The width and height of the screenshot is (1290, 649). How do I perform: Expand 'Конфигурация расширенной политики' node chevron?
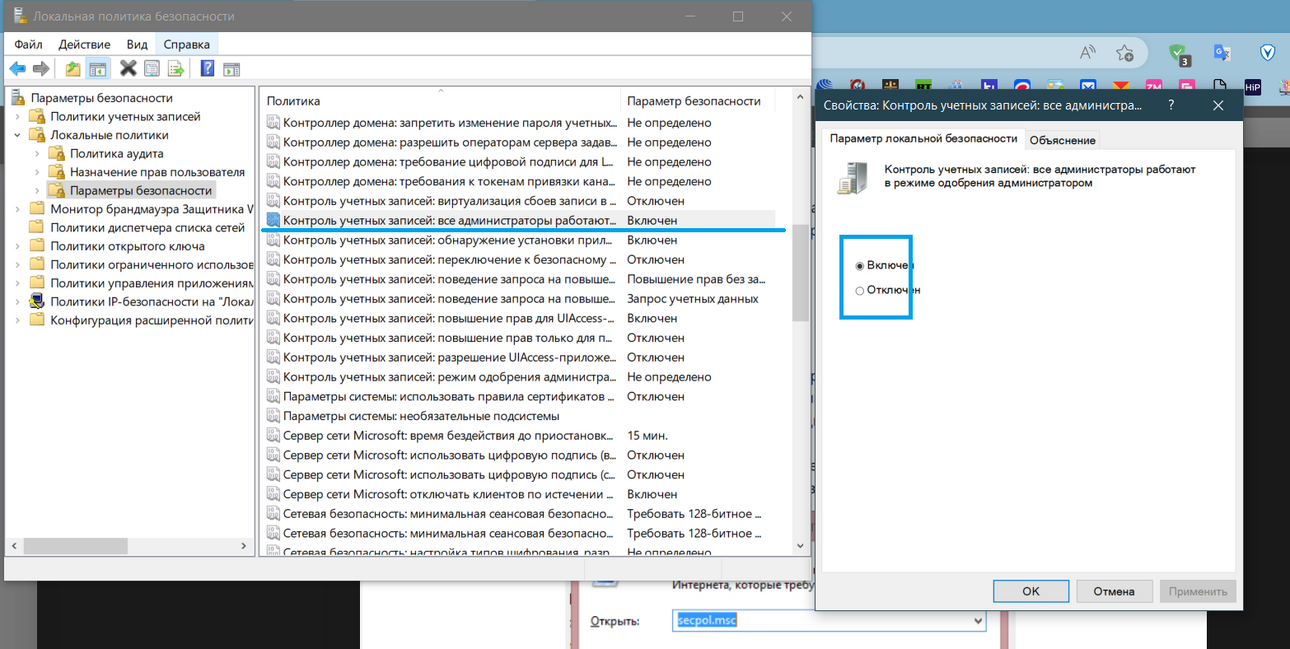17,320
